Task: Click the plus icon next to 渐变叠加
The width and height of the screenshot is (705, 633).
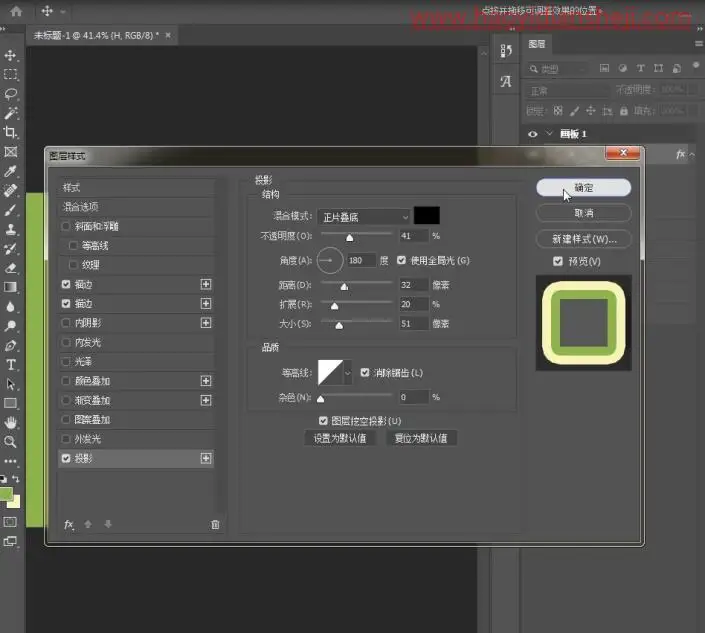Action: 206,400
